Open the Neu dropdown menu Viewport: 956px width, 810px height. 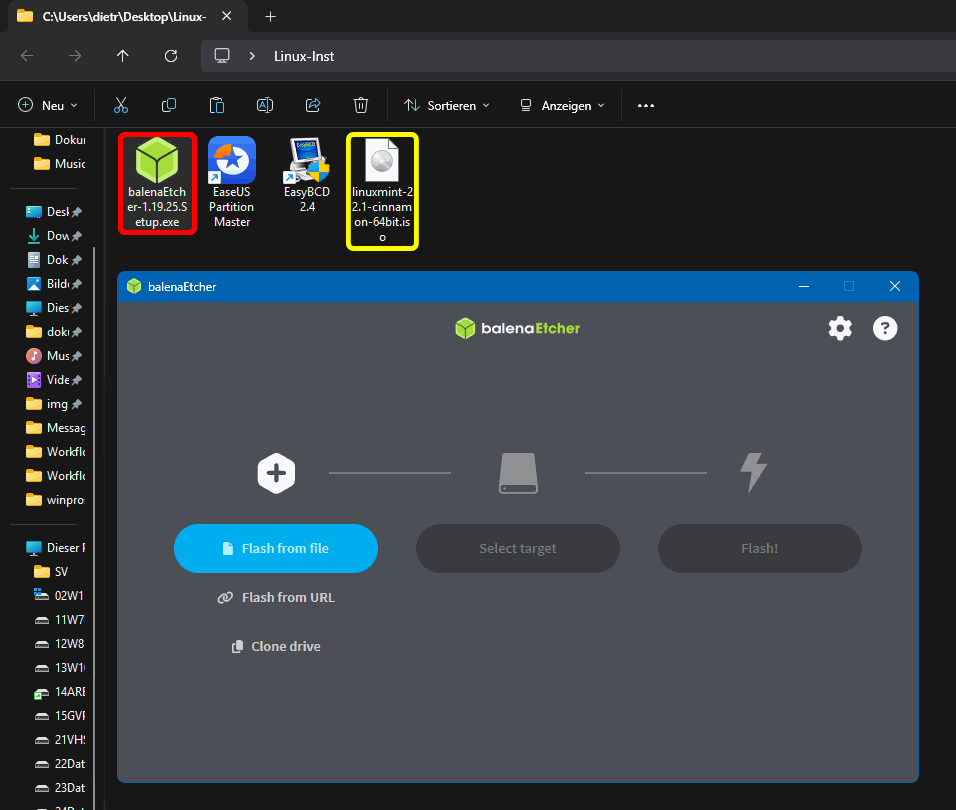(48, 105)
